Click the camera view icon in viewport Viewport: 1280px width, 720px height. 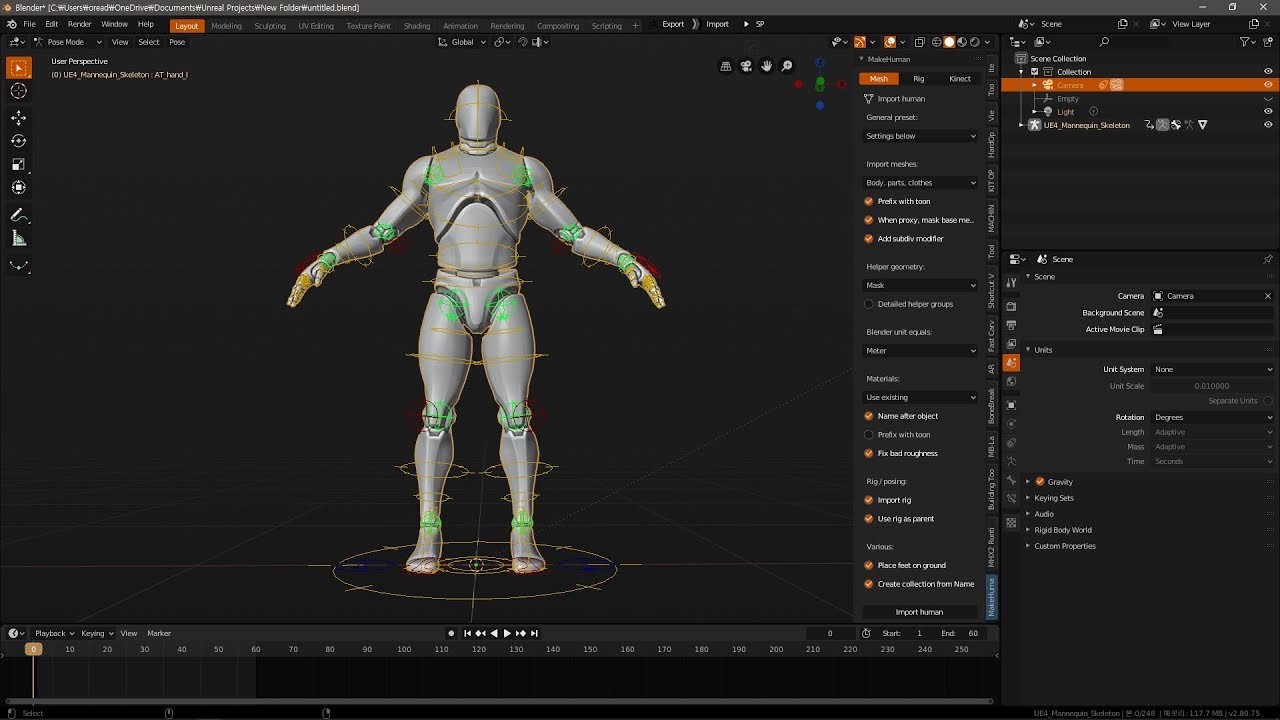tap(746, 66)
